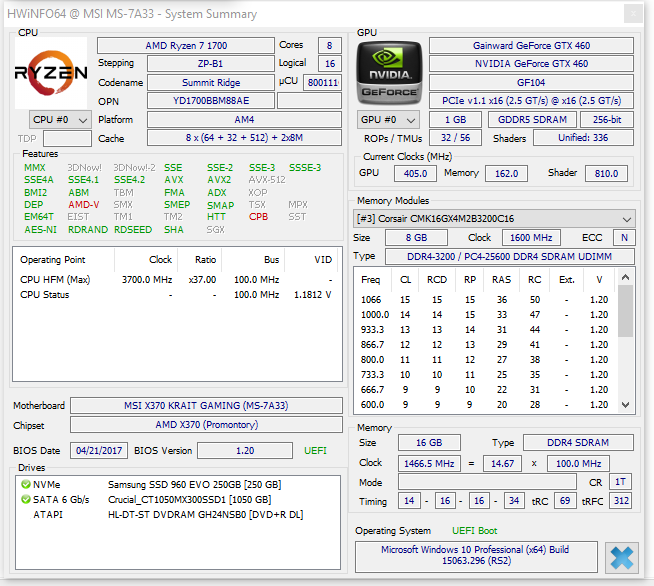Click the RDSEED feature label

click(133, 229)
